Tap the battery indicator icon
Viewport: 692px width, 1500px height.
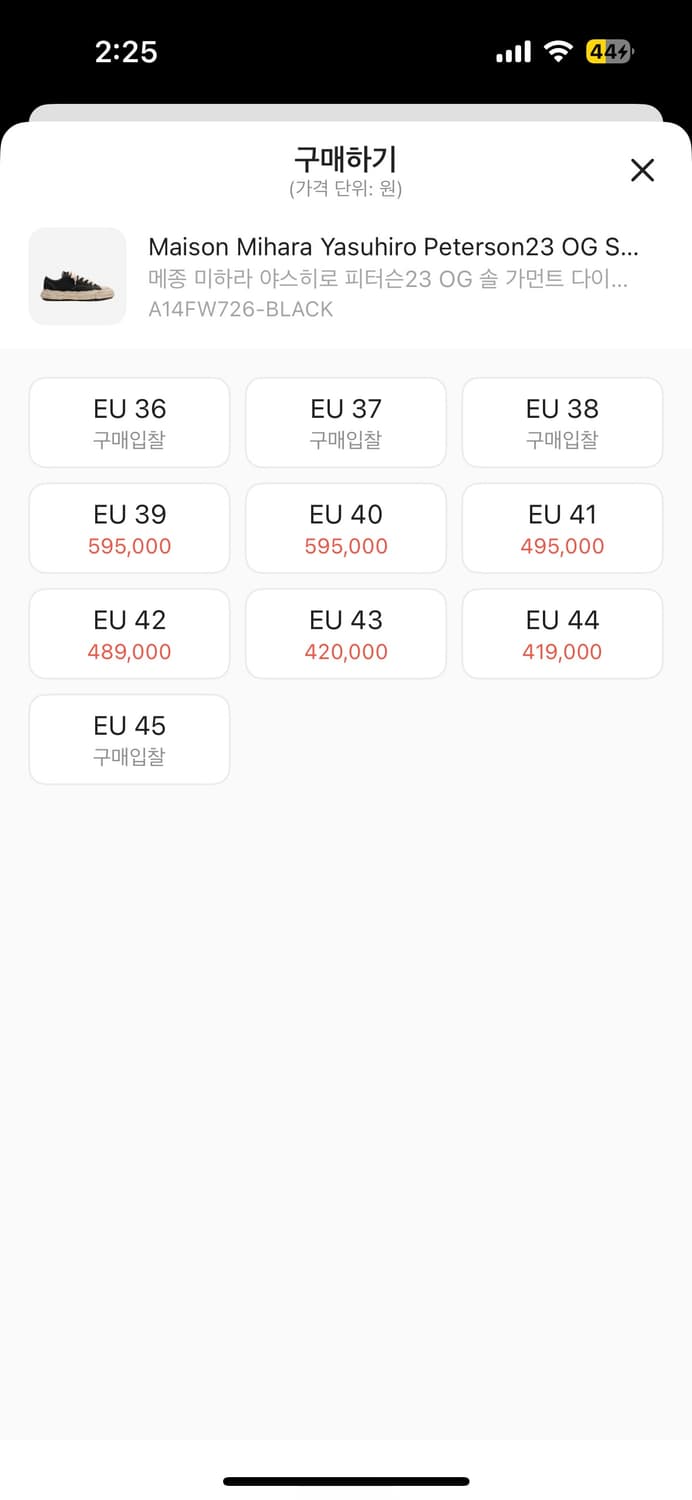tap(610, 52)
